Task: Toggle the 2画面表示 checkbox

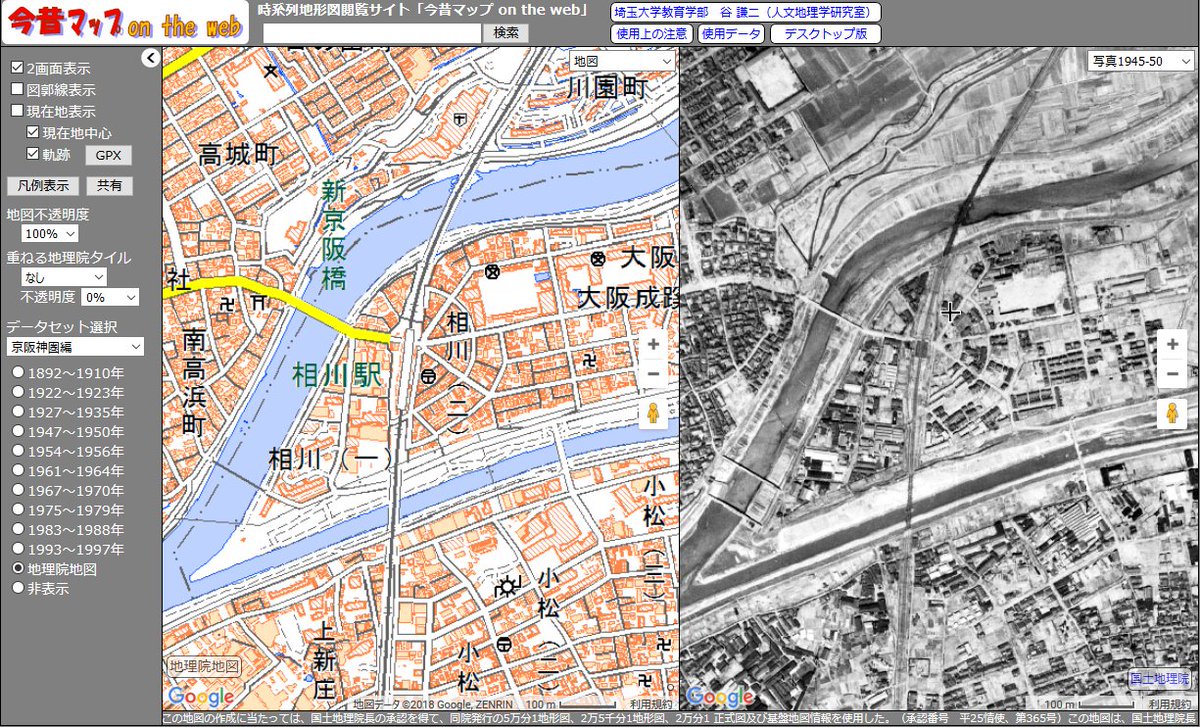Action: click(x=16, y=69)
